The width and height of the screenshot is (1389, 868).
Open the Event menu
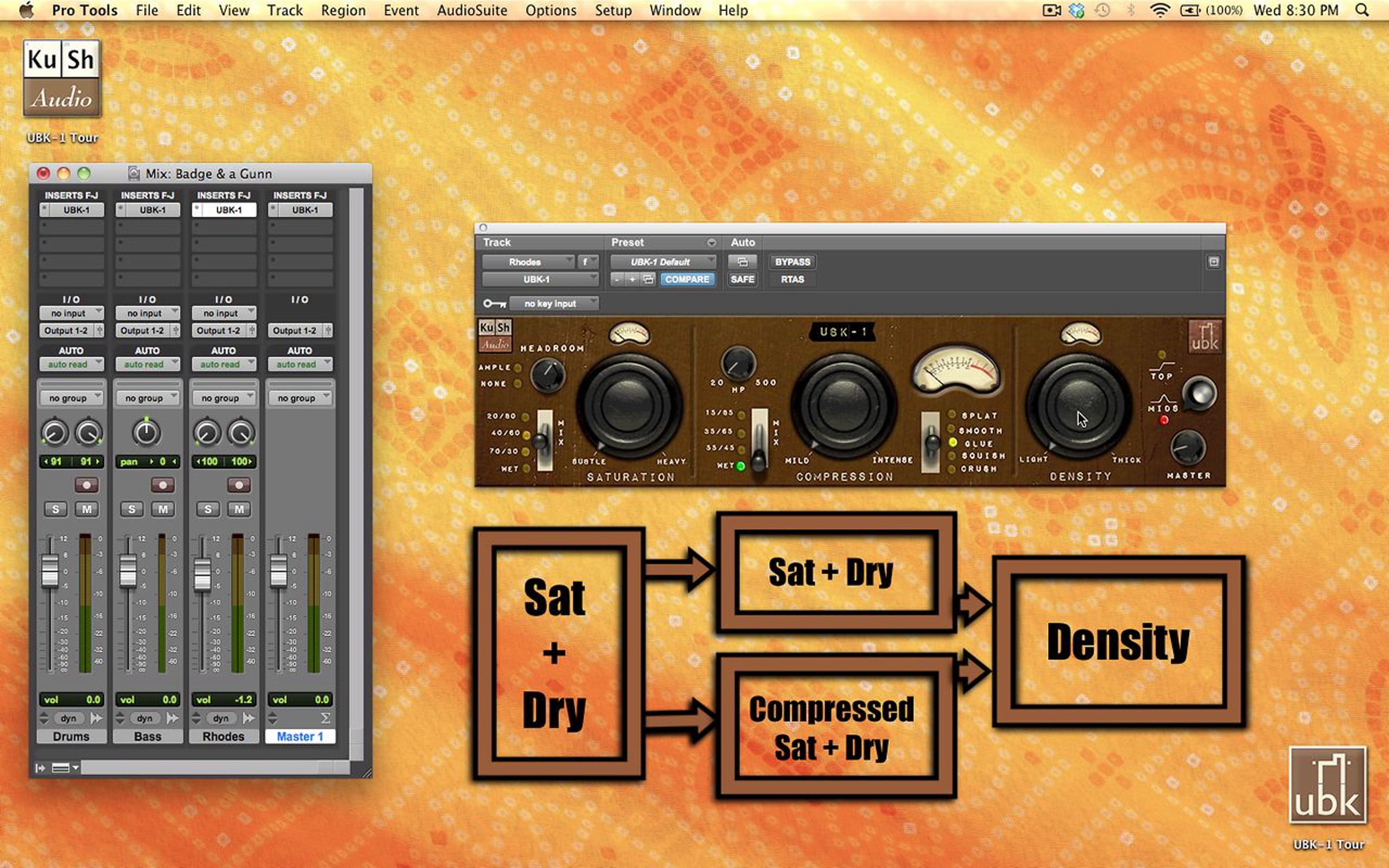click(x=401, y=10)
